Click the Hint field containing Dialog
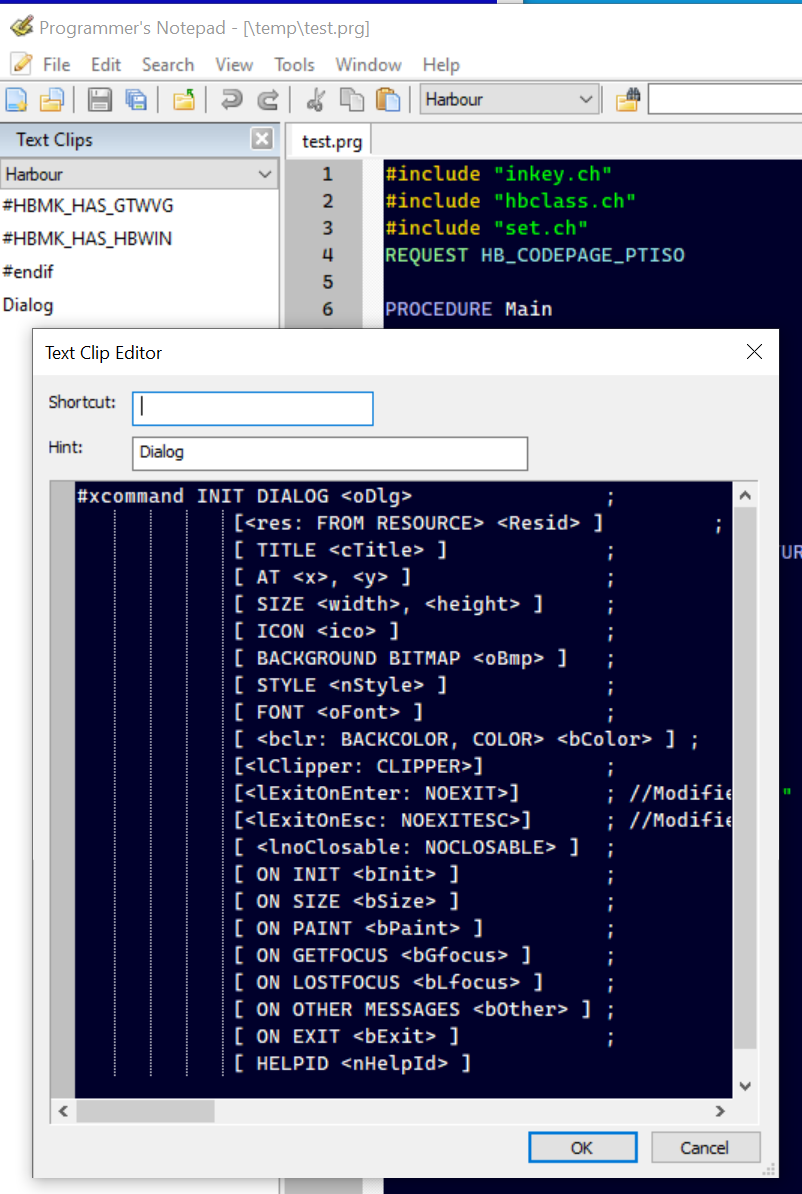 [x=330, y=453]
